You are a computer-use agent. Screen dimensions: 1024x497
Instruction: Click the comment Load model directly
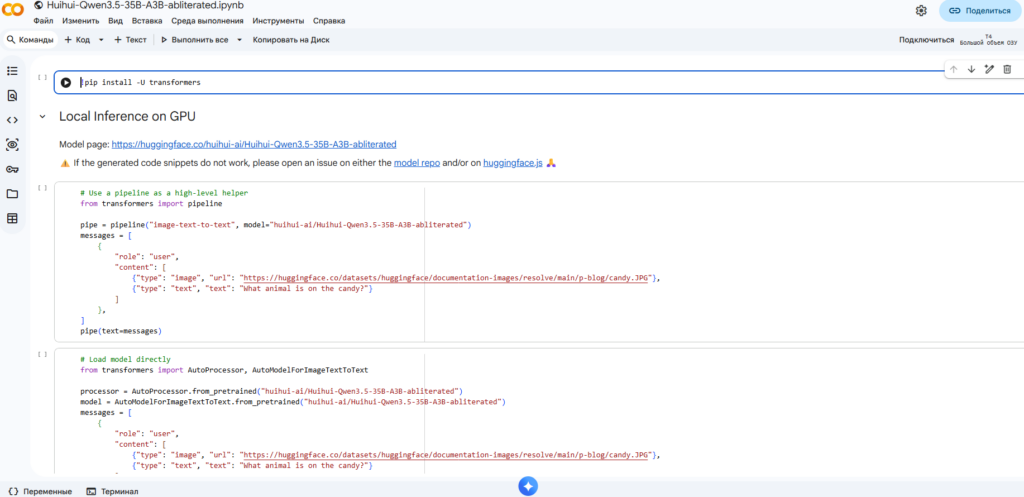[125, 359]
